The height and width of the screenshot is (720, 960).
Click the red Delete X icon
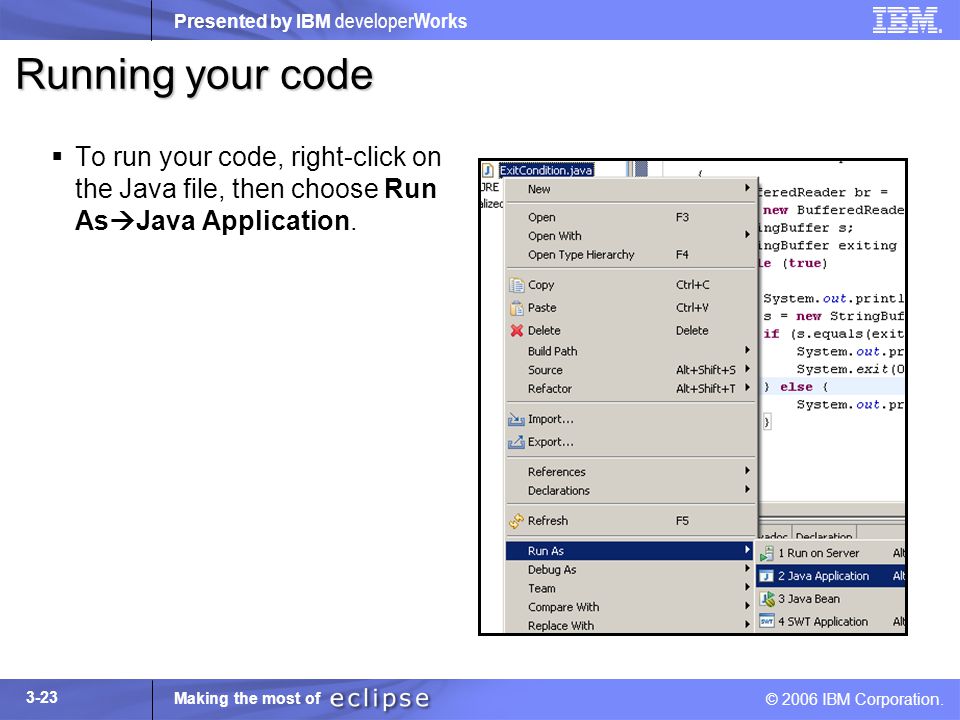point(516,331)
